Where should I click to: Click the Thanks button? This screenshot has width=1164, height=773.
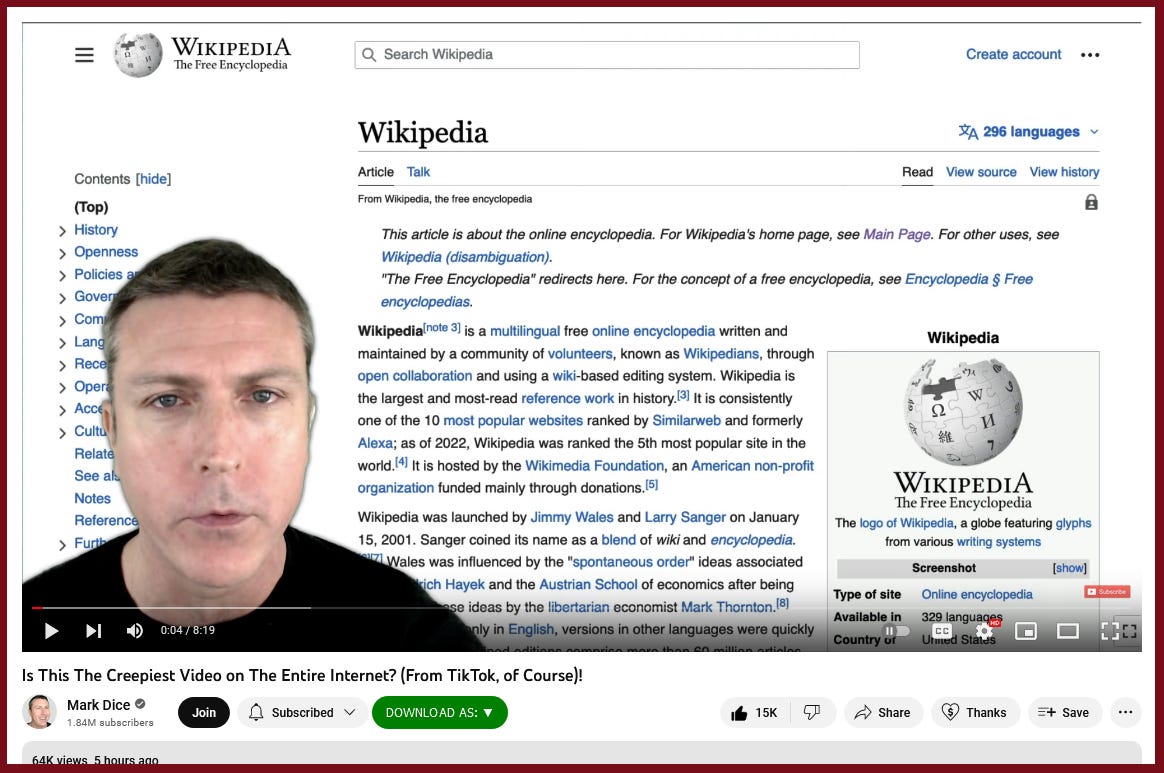[975, 713]
